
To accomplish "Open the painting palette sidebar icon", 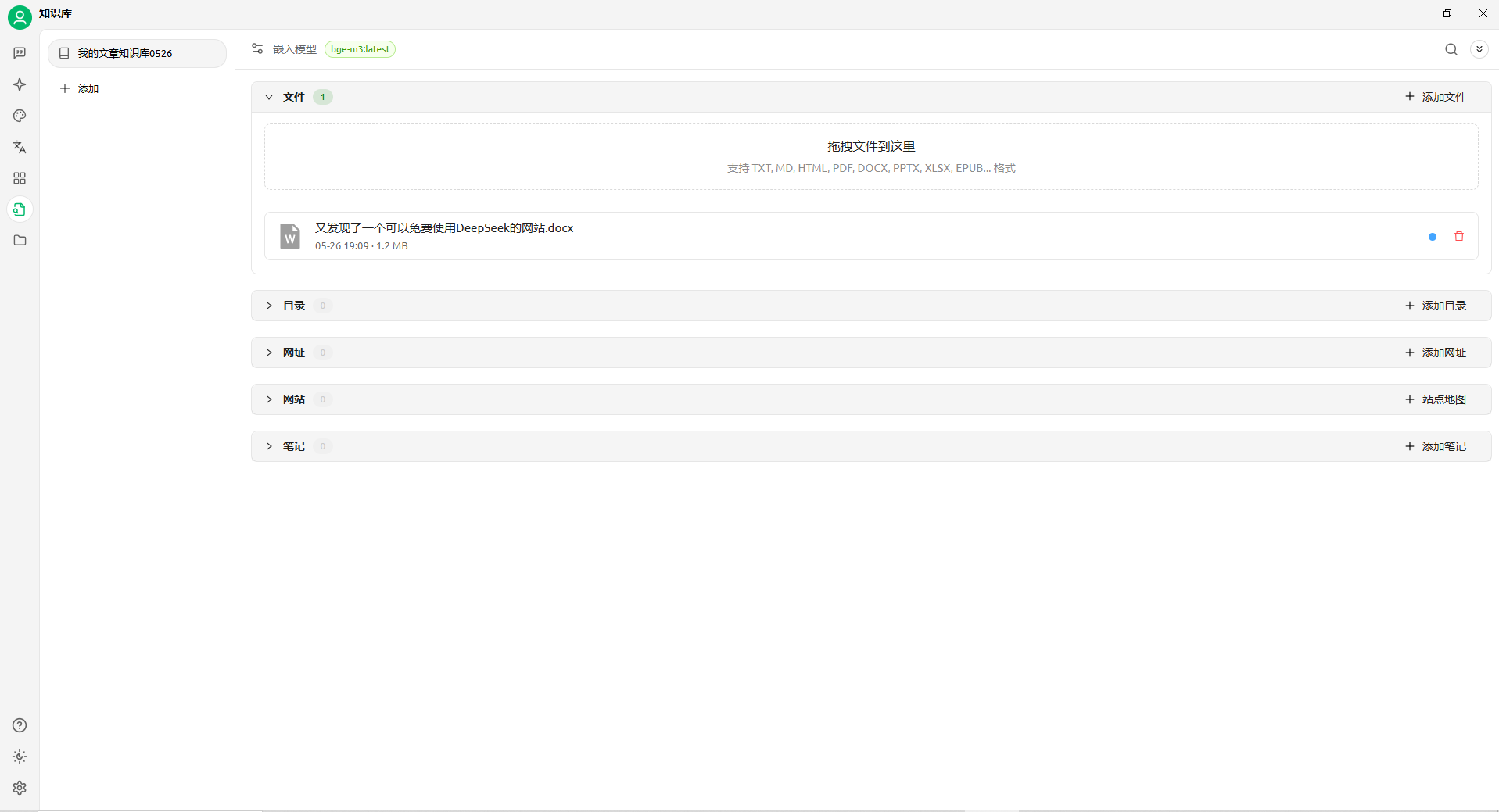I will (20, 116).
